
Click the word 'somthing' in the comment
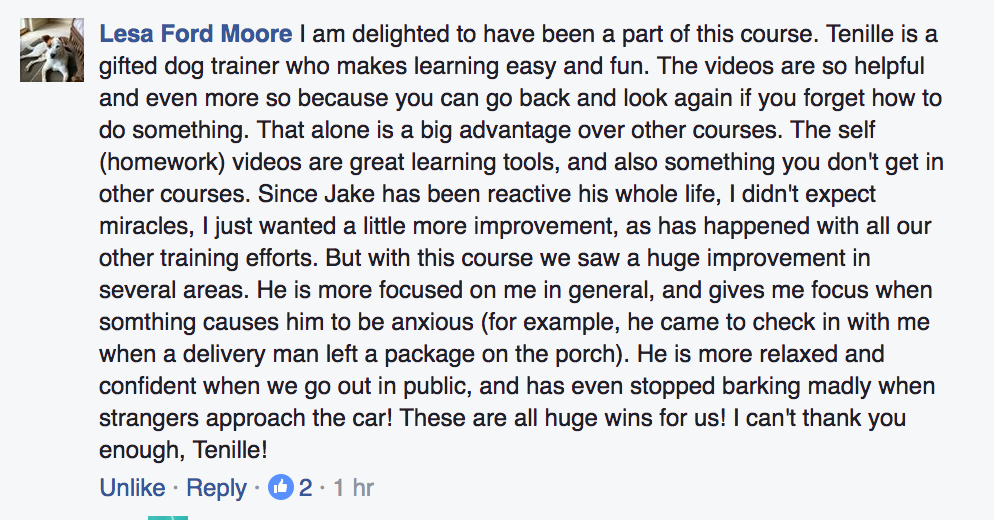point(146,323)
